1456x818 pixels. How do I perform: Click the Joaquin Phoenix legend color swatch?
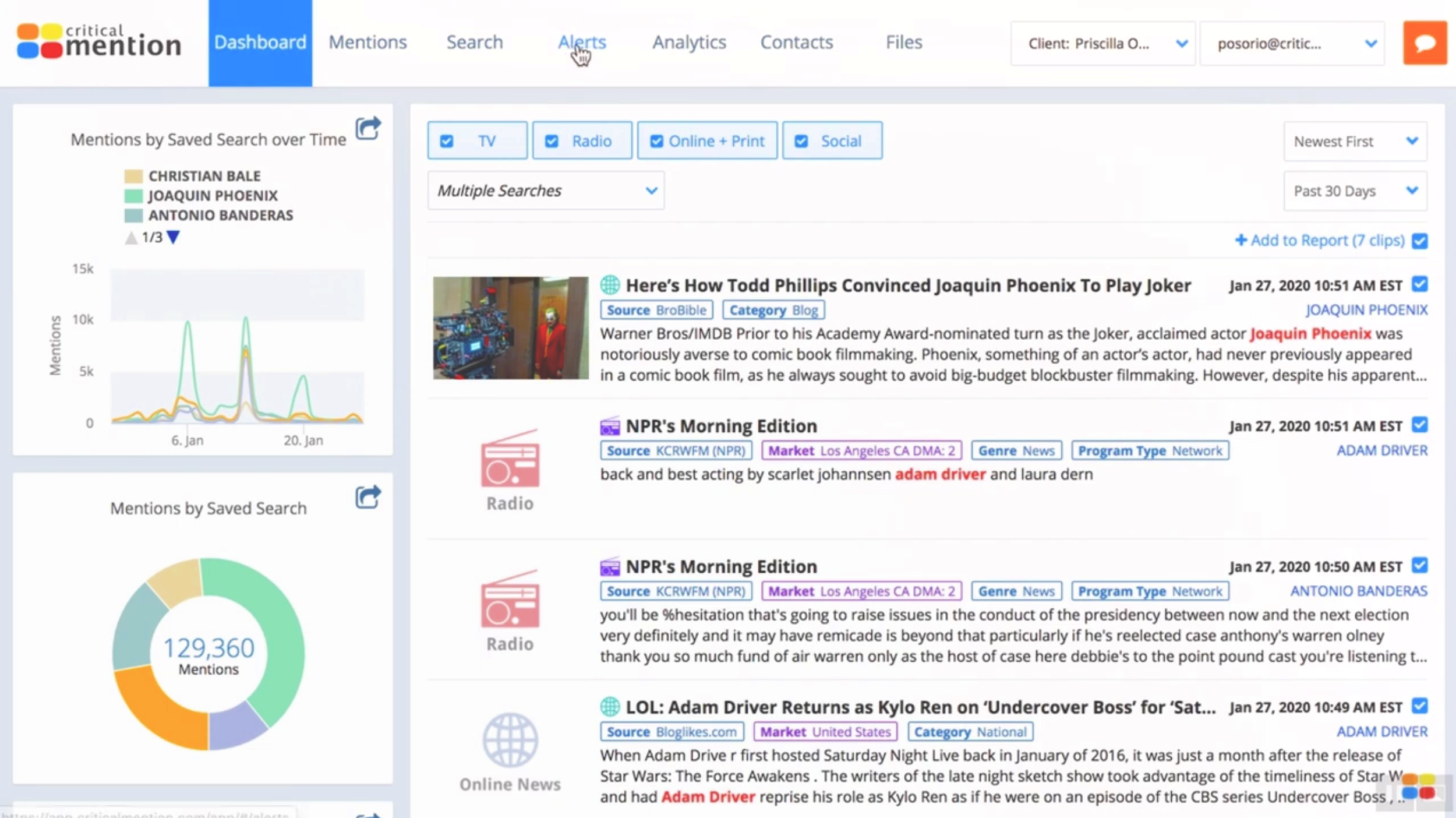(x=133, y=196)
